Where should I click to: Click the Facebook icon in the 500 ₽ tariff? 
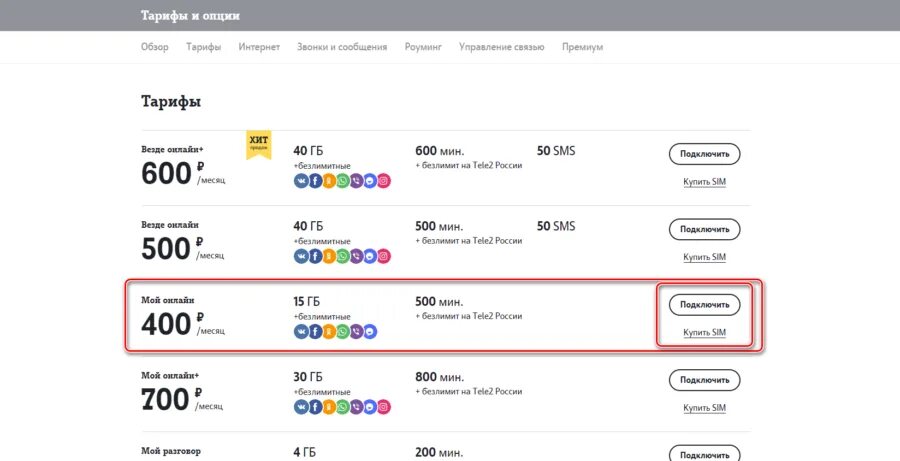[x=315, y=256]
